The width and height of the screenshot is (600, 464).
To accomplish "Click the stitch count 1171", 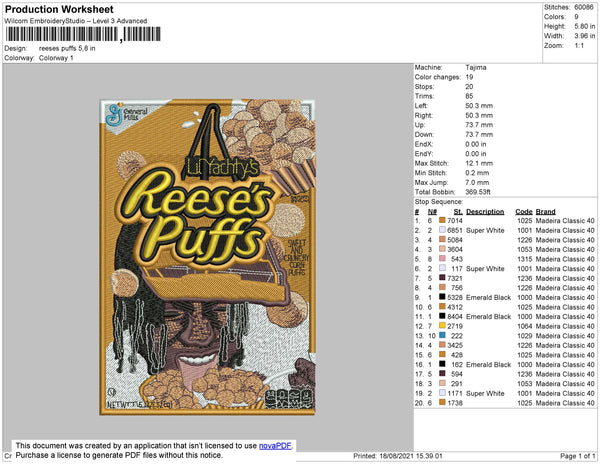I will [455, 393].
